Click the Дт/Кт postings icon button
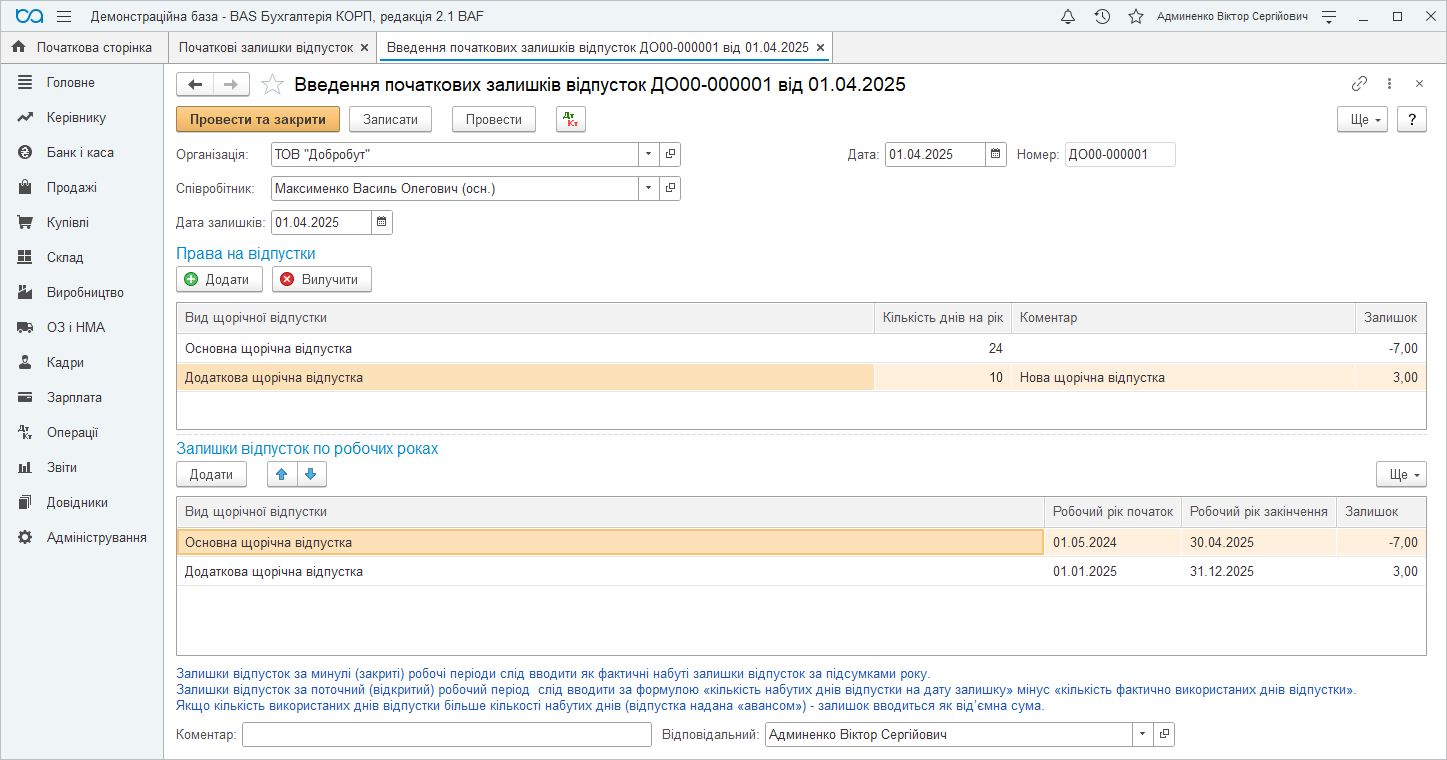Image resolution: width=1447 pixels, height=760 pixels. [x=570, y=119]
